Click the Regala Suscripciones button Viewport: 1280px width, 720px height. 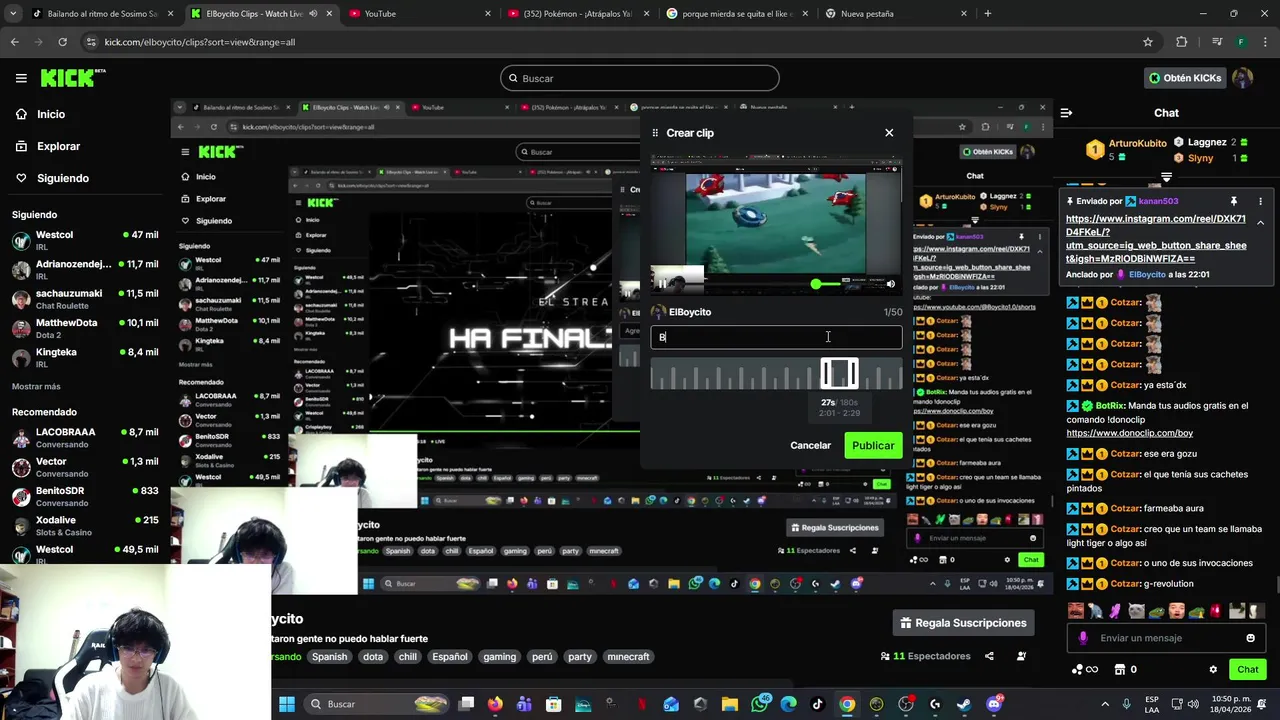[963, 623]
